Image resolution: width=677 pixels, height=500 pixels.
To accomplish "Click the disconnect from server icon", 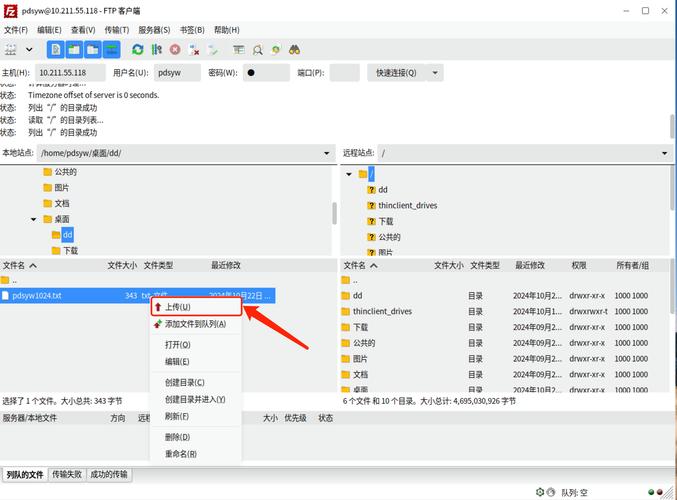I will click(194, 49).
